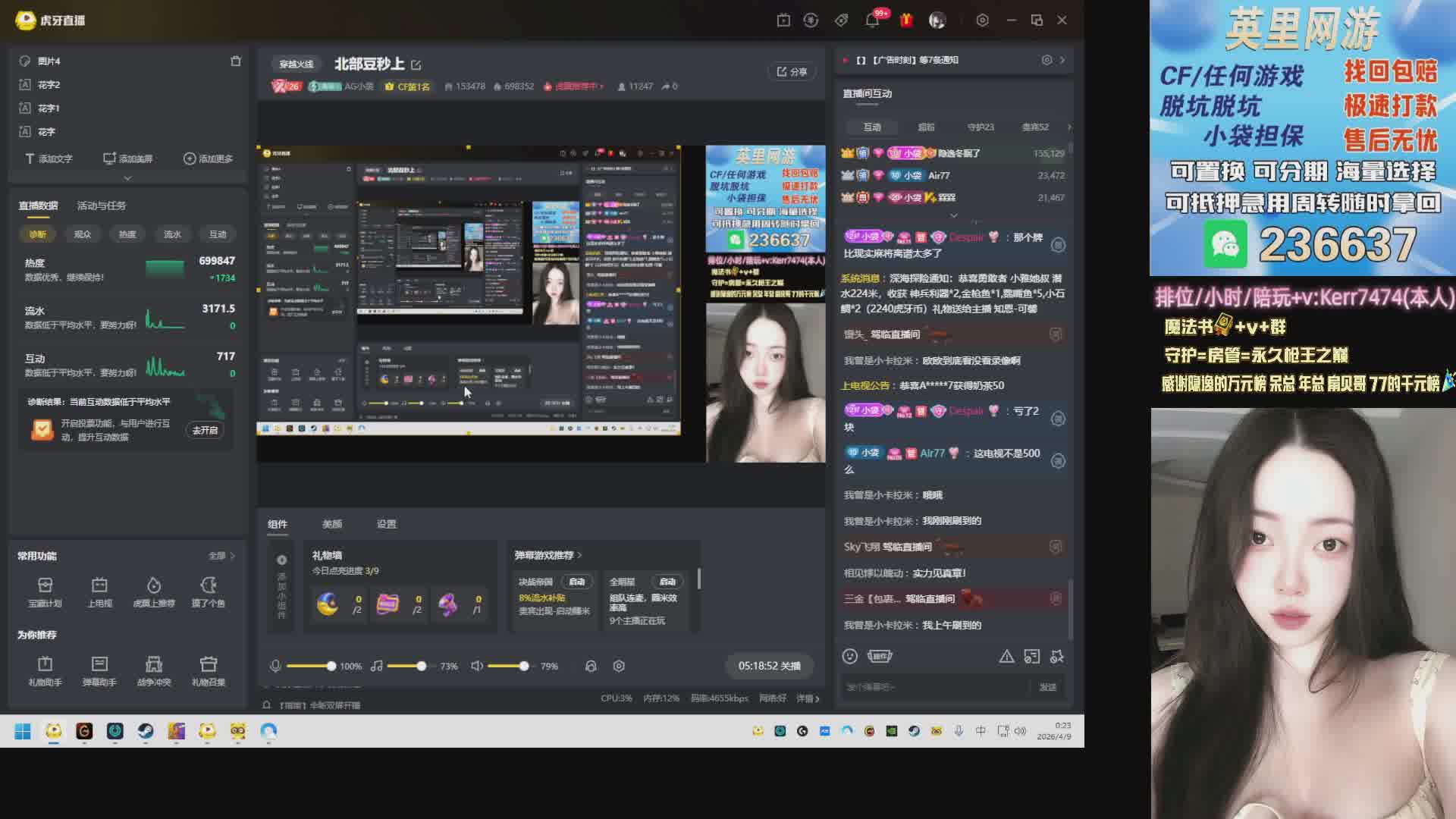Adjust the music volume slider at 73%
The width and height of the screenshot is (1456, 819).
pyautogui.click(x=422, y=666)
